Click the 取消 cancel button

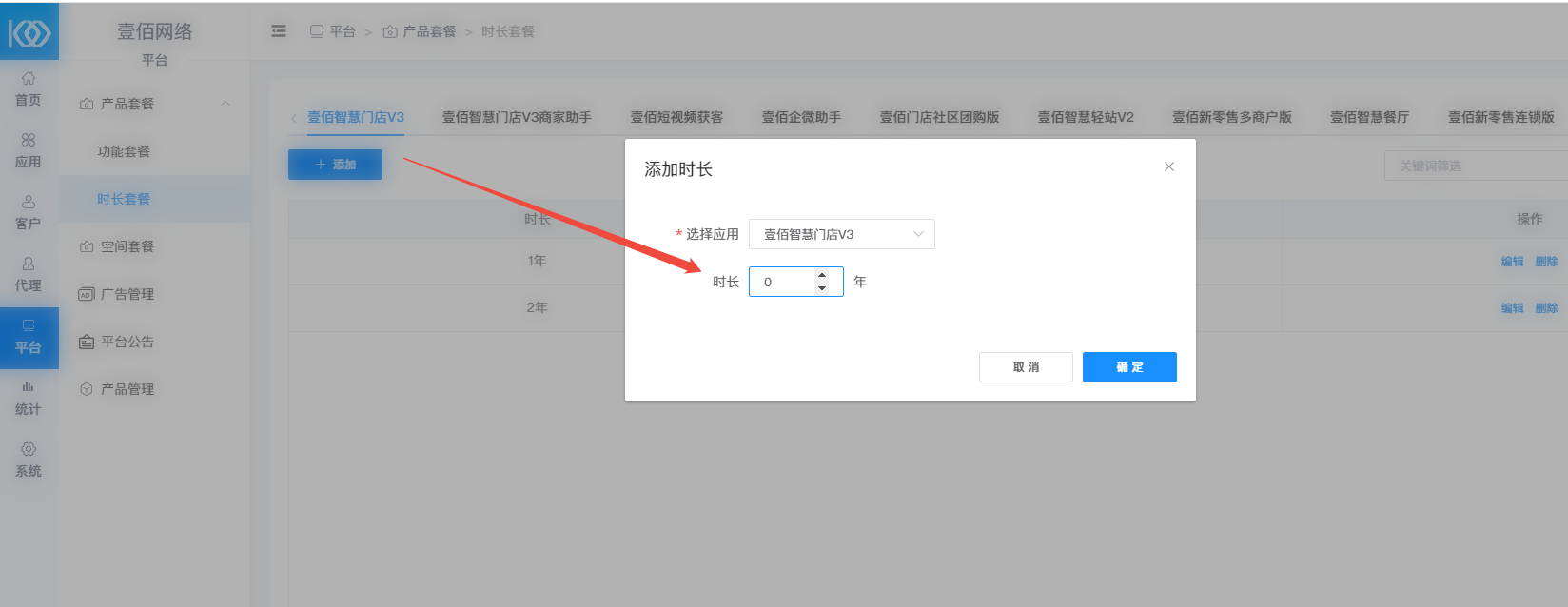(x=1026, y=367)
